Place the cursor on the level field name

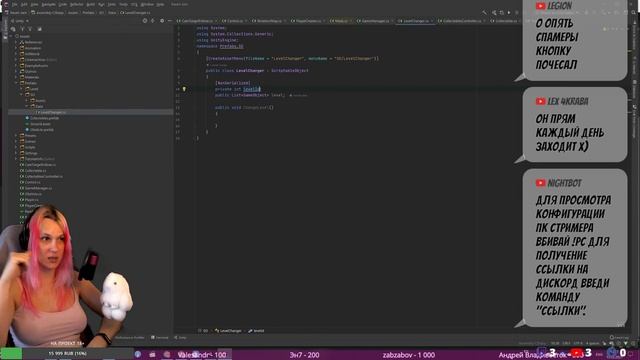click(x=278, y=95)
